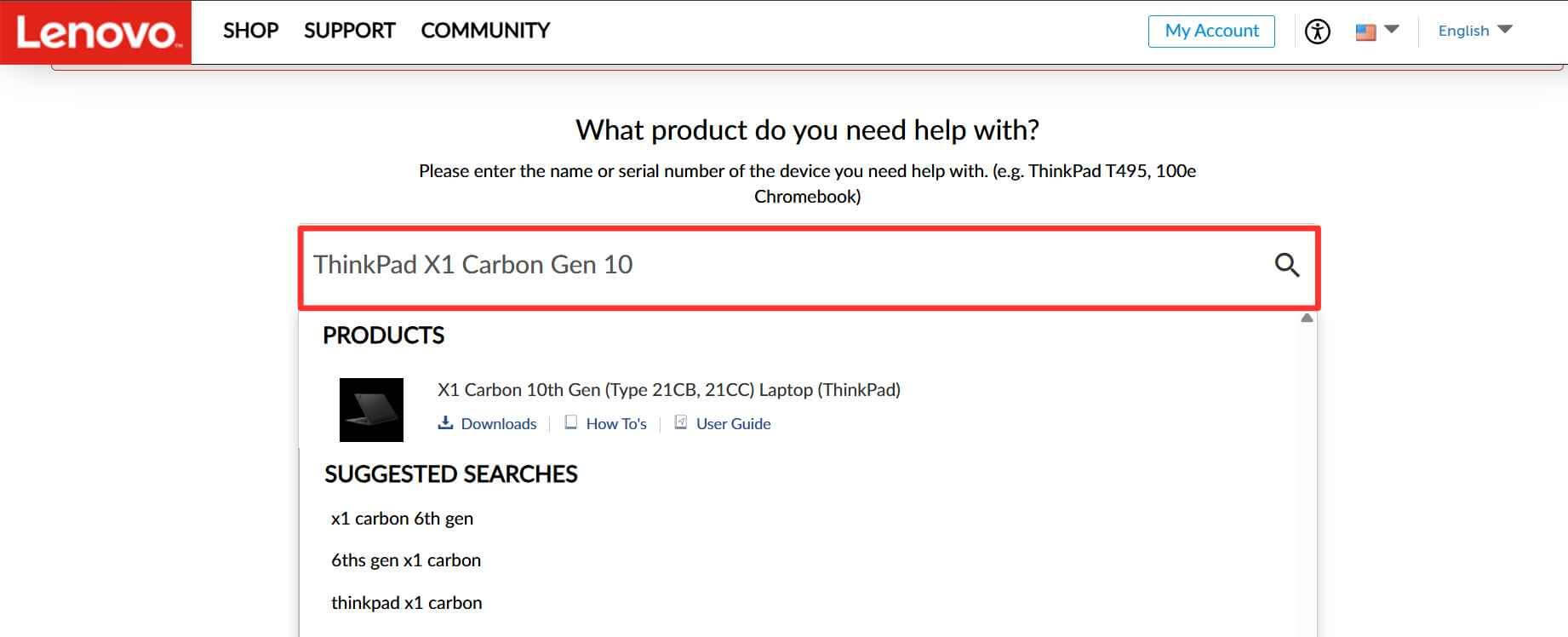The height and width of the screenshot is (637, 1568).
Task: Click the User Guide icon
Action: point(680,422)
